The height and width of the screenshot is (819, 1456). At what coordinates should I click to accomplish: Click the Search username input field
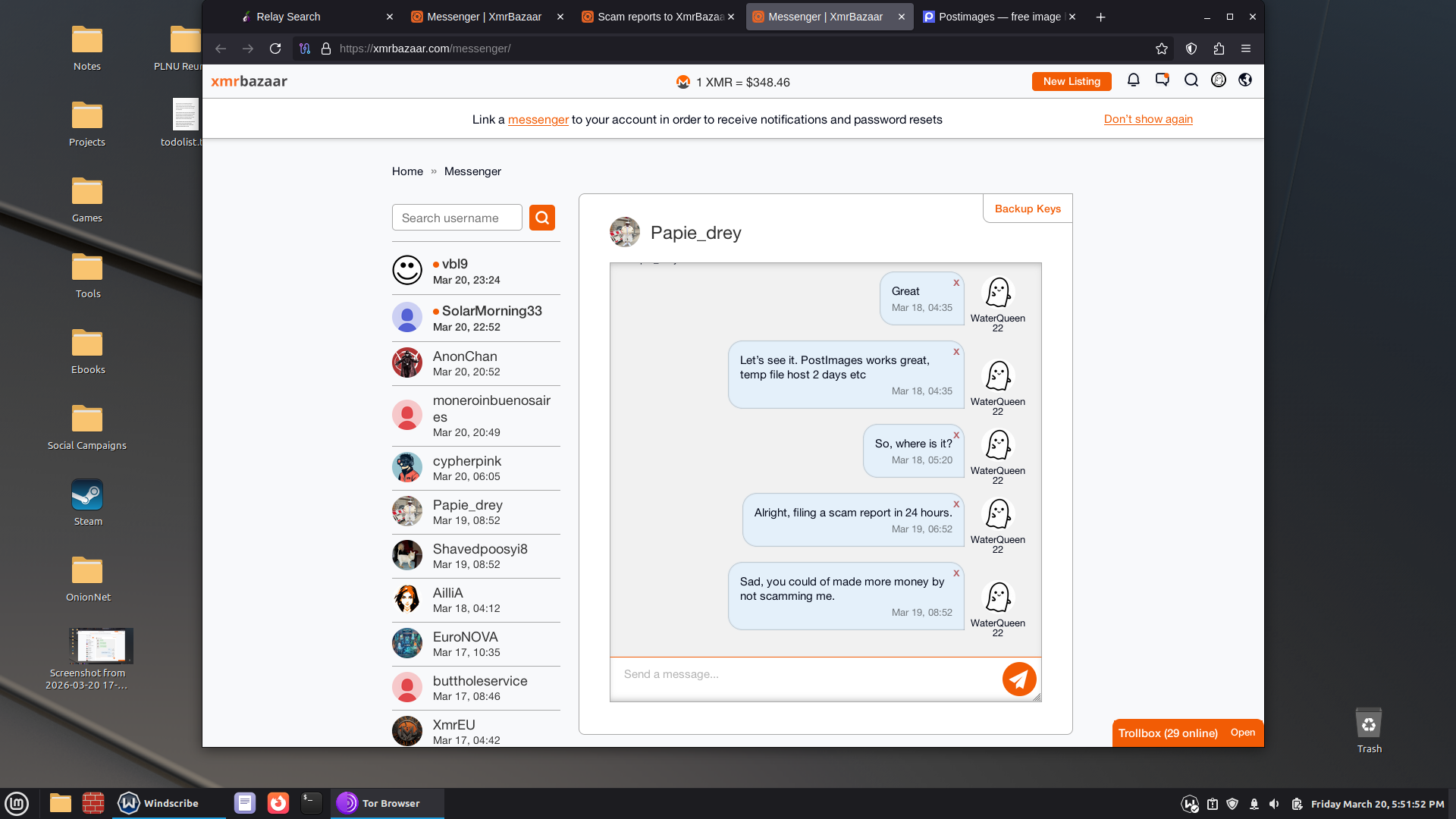[457, 218]
